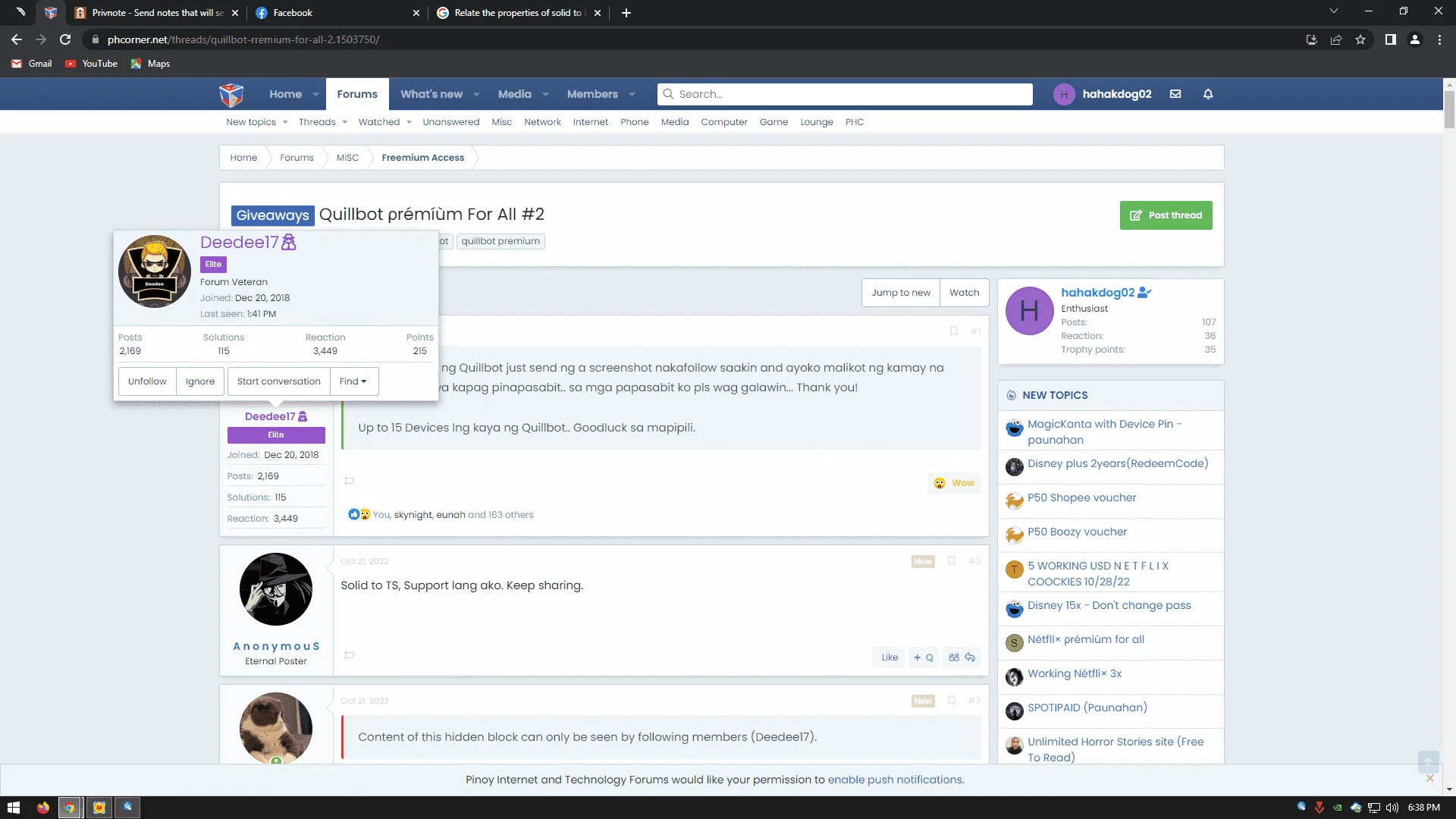
Task: Open Windows Start menu
Action: (x=13, y=808)
